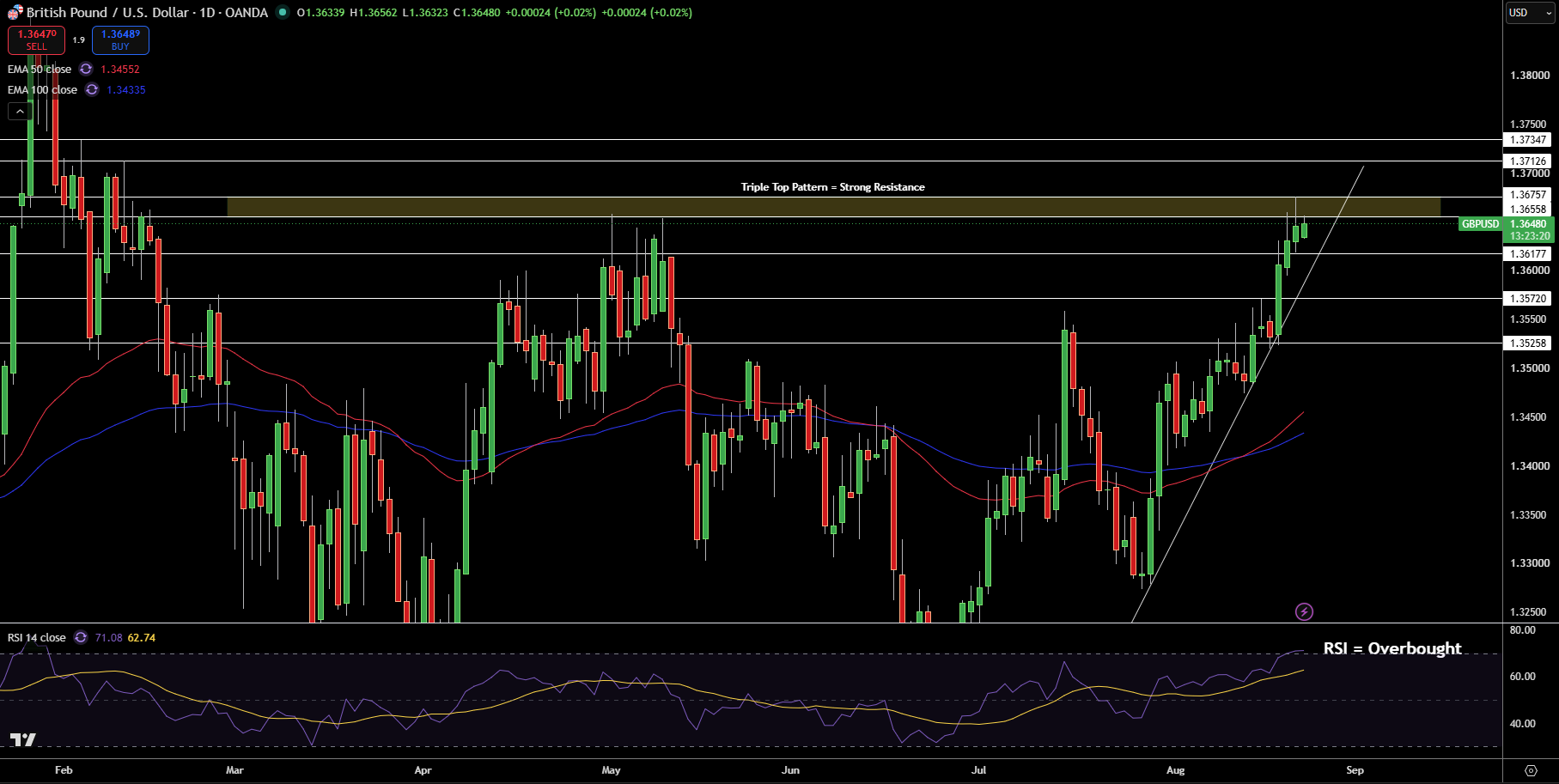This screenshot has height=784, width=1559.
Task: Click the RSI moving average value 62.74
Action: tap(142, 638)
